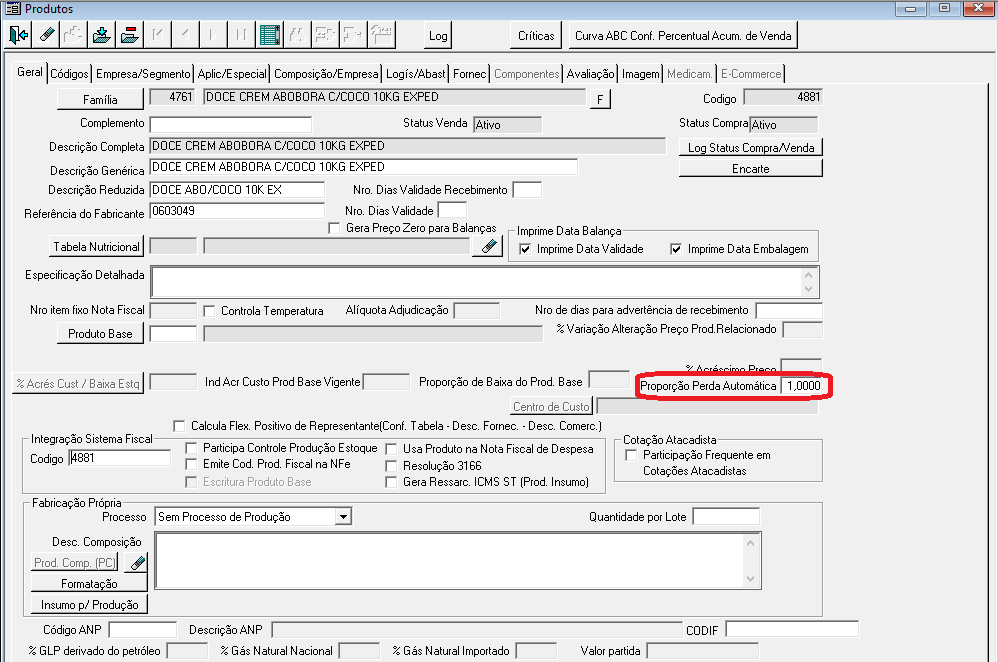Click Curva ABC Conf. Percentual Acum. de Venda

pos(683,36)
